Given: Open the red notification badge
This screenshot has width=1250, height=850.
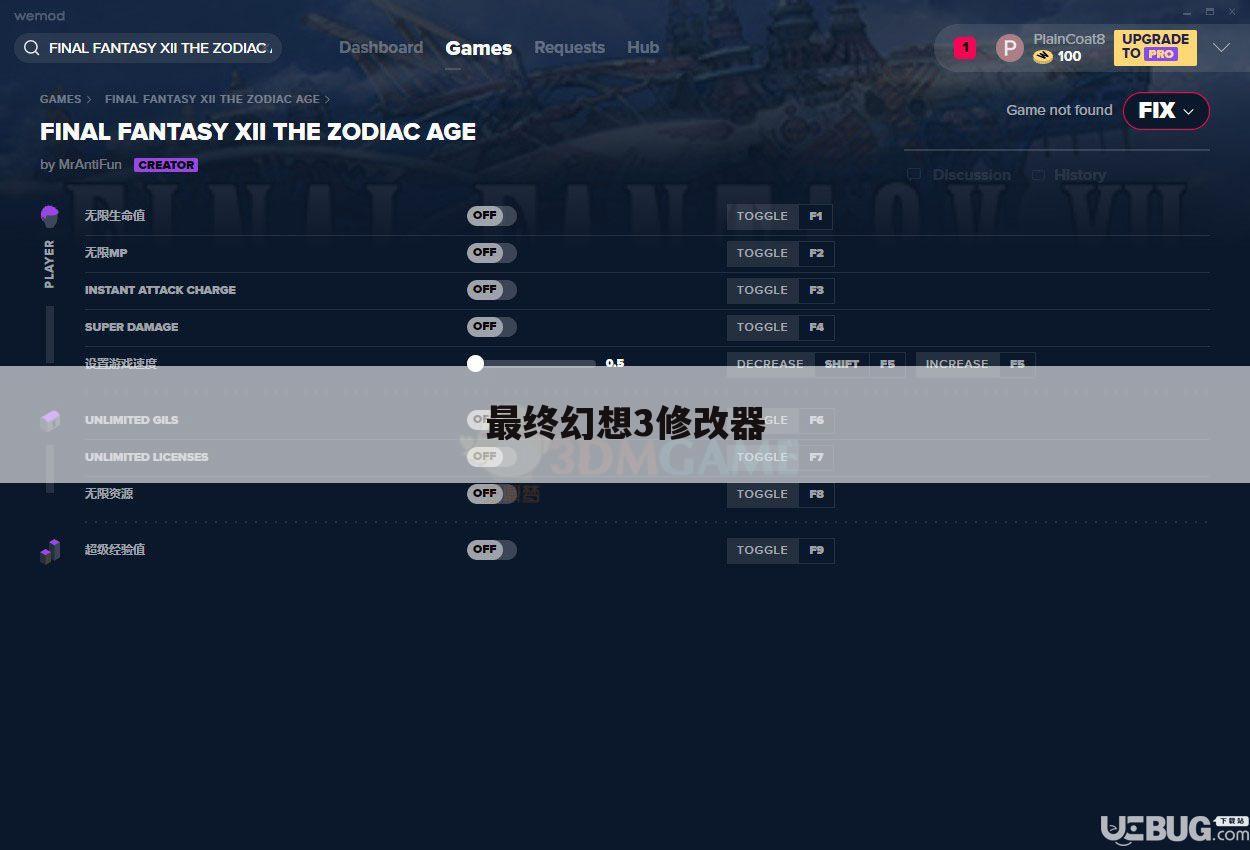Looking at the screenshot, I should click(x=965, y=47).
